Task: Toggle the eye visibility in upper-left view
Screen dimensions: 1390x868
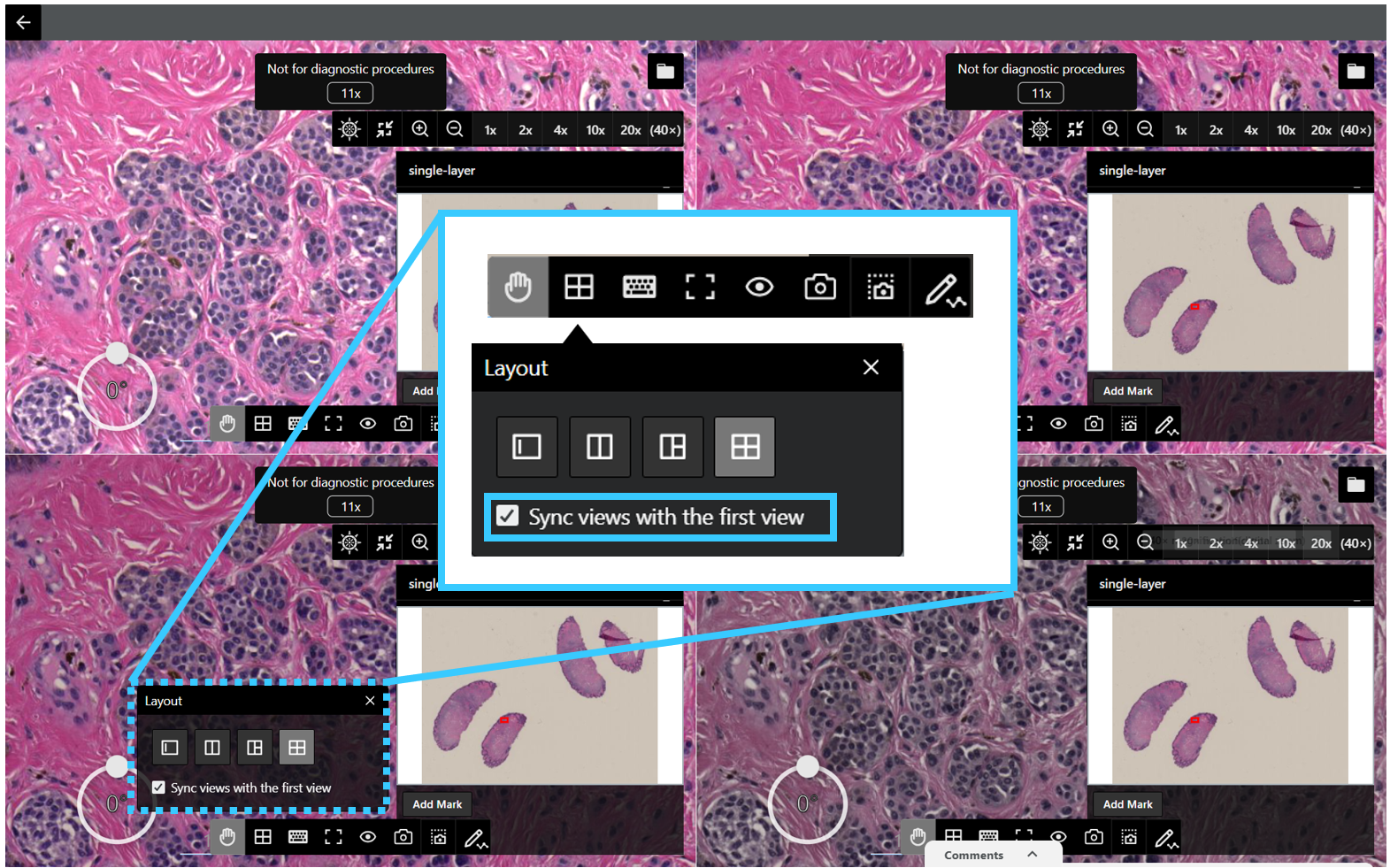Action: [368, 424]
